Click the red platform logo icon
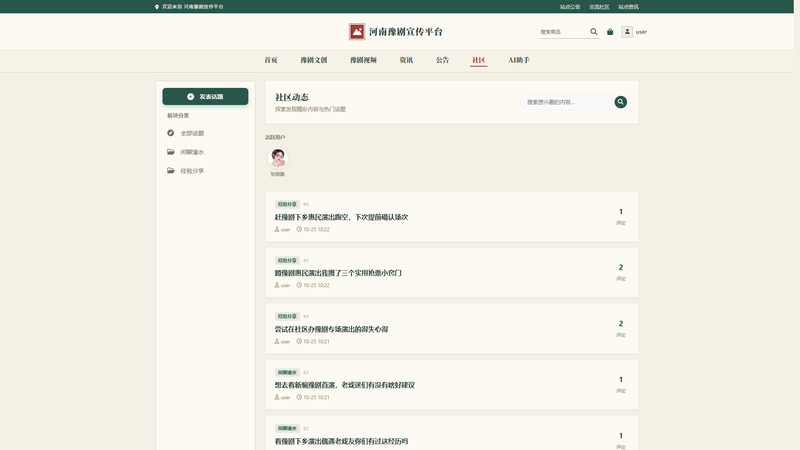Image resolution: width=800 pixels, height=450 pixels. (x=357, y=32)
